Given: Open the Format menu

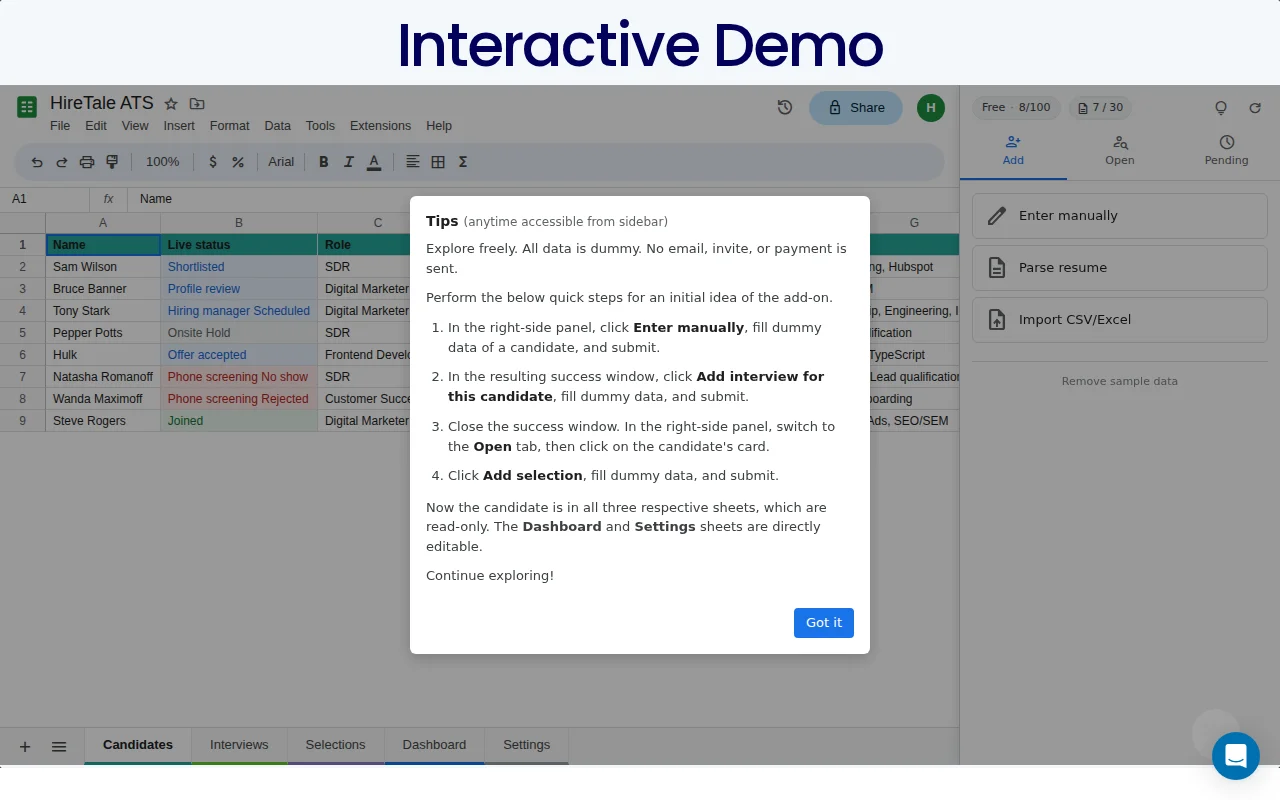Looking at the screenshot, I should [x=230, y=126].
